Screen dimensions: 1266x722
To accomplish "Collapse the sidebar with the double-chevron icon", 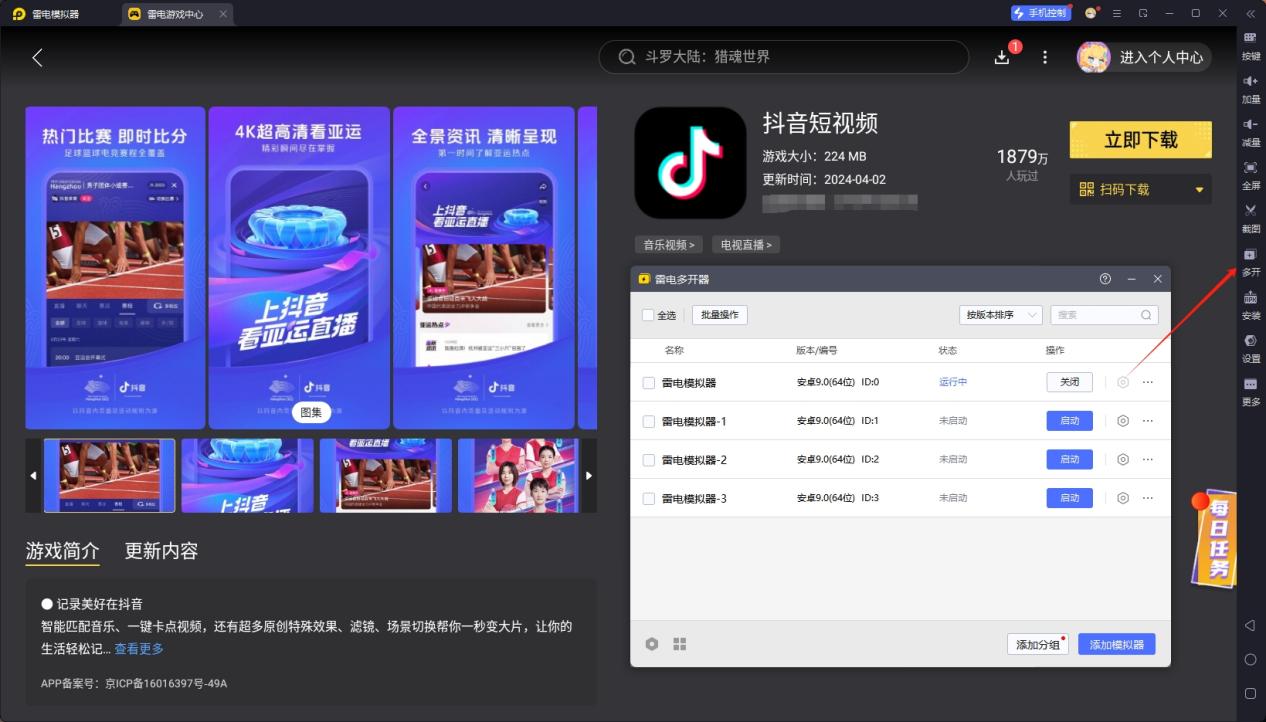I will click(1250, 13).
